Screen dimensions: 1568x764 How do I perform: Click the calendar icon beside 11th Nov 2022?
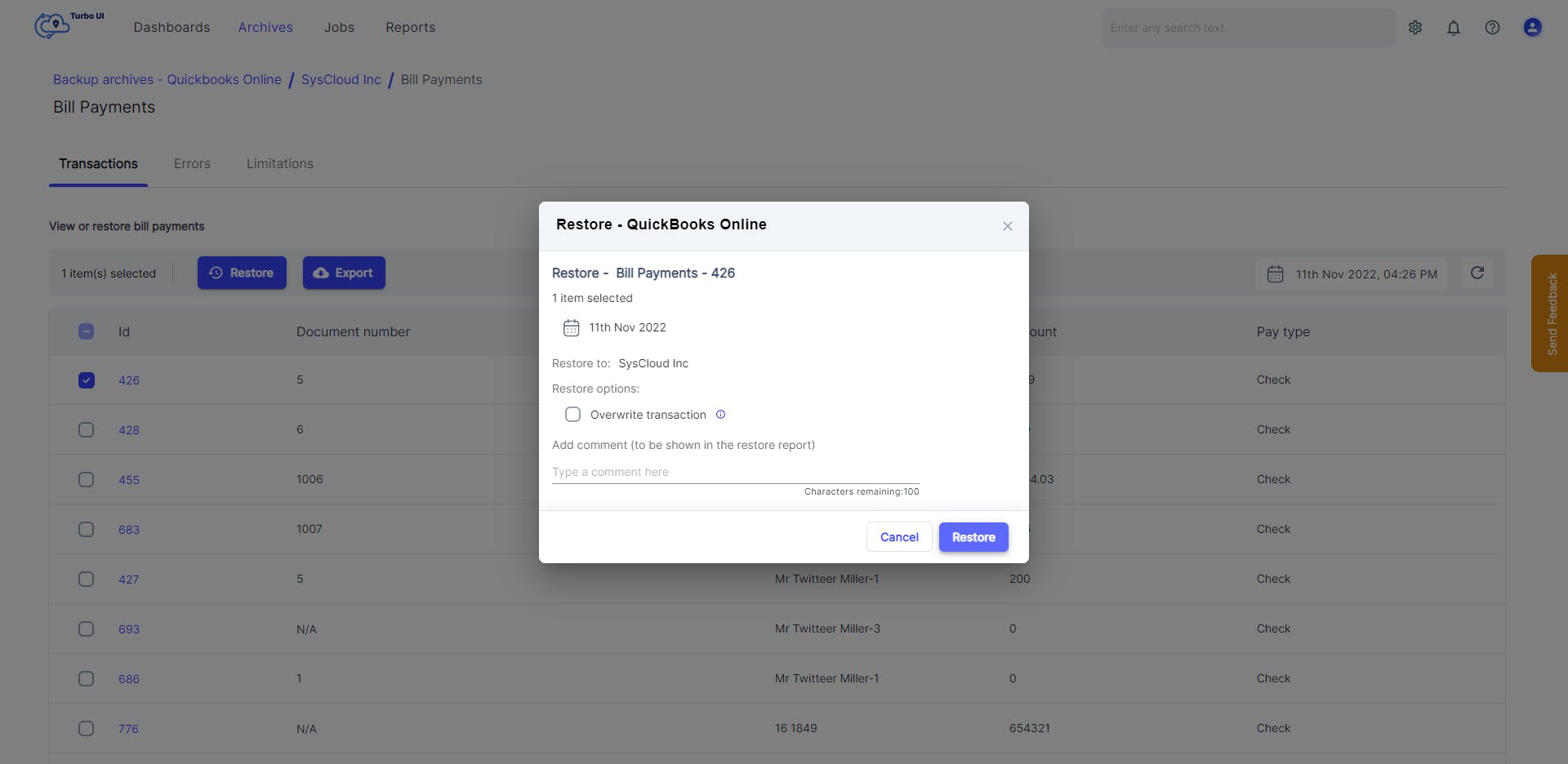tap(571, 328)
